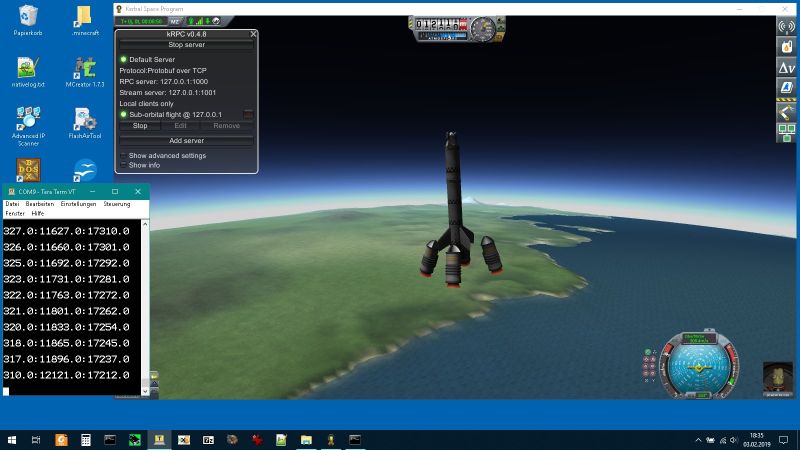Expand hidden system tray icons chevron
Viewport: 800px width, 450px height.
pyautogui.click(x=698, y=440)
